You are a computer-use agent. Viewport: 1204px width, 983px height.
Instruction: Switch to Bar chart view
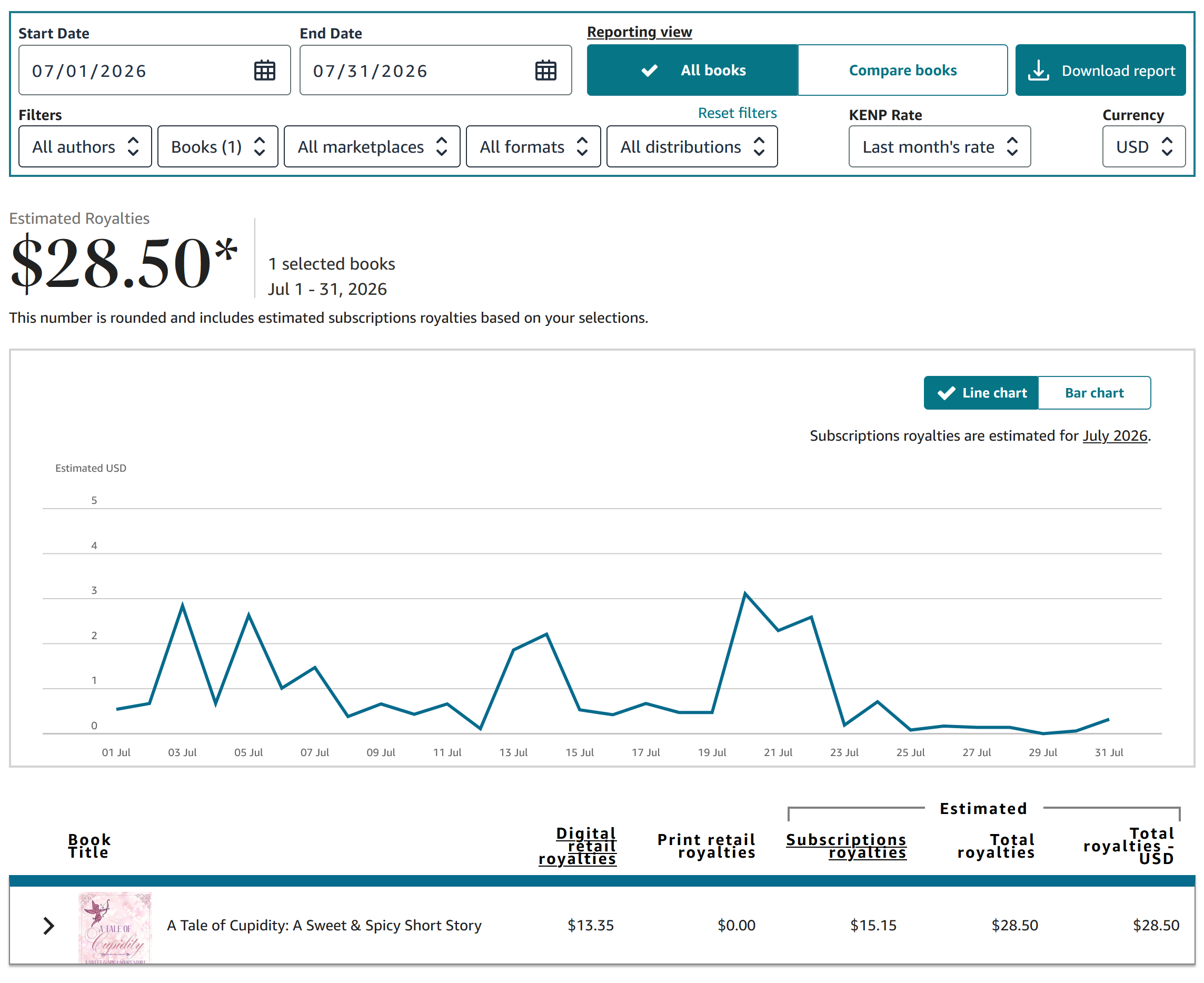pyautogui.click(x=1094, y=393)
